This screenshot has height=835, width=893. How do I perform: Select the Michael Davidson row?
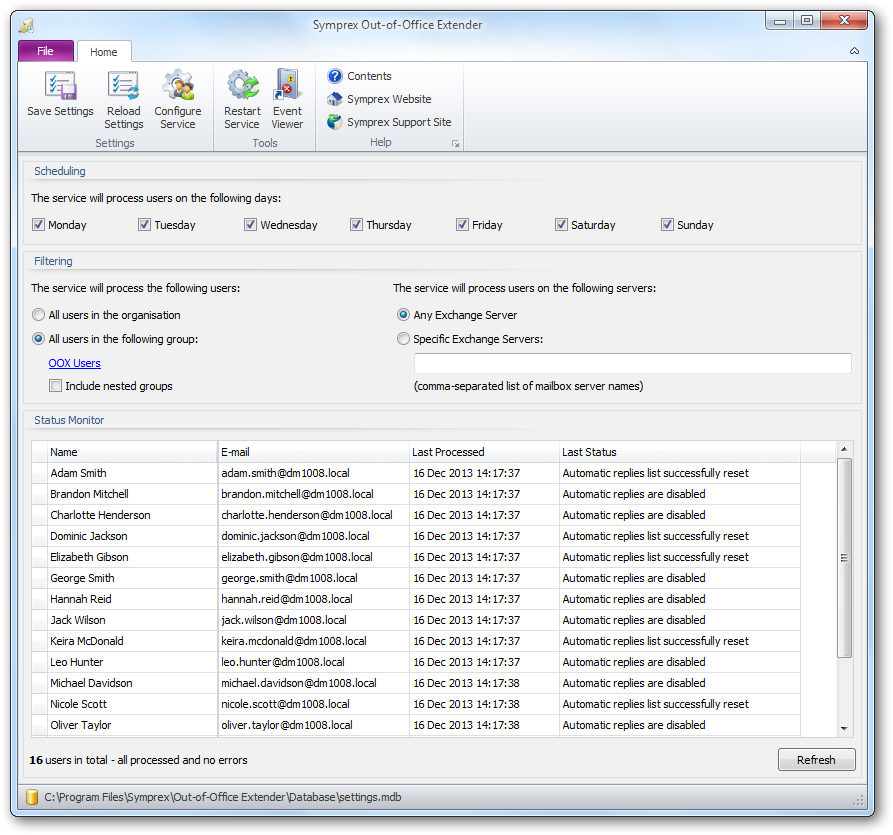tap(416, 683)
